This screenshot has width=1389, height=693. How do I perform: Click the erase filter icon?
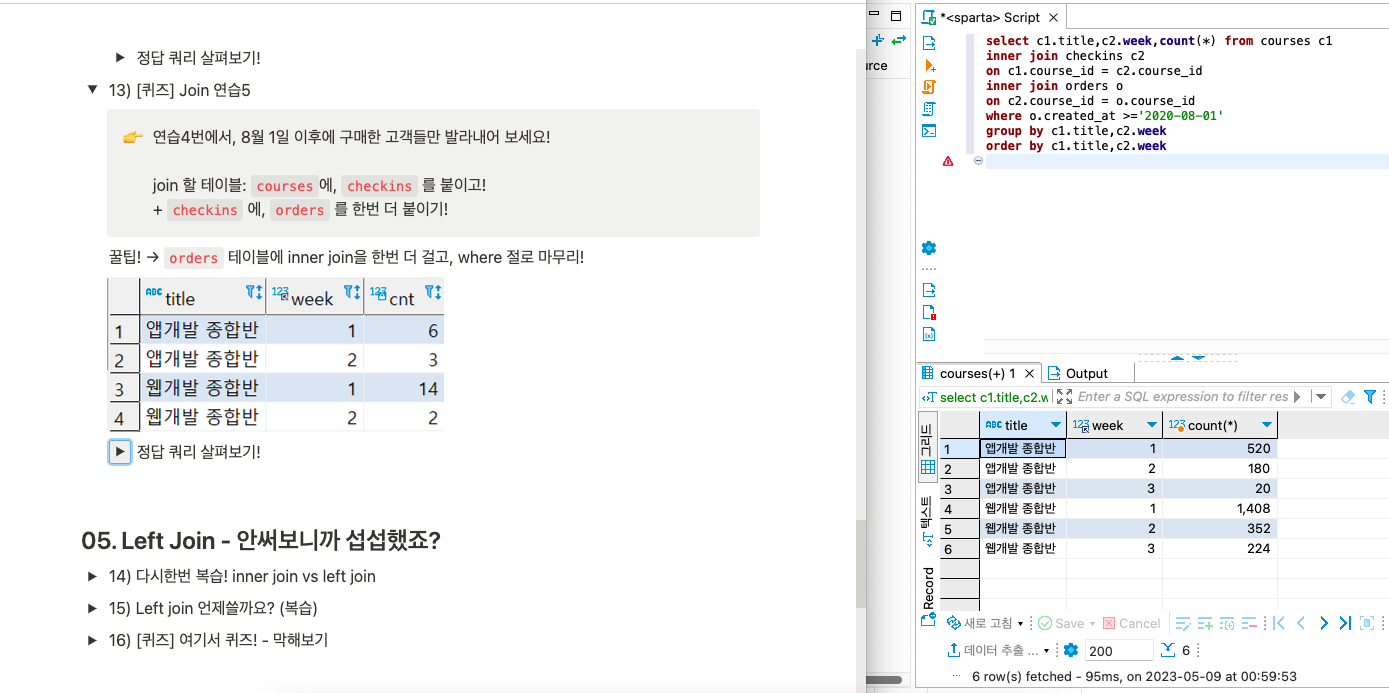coord(1348,397)
